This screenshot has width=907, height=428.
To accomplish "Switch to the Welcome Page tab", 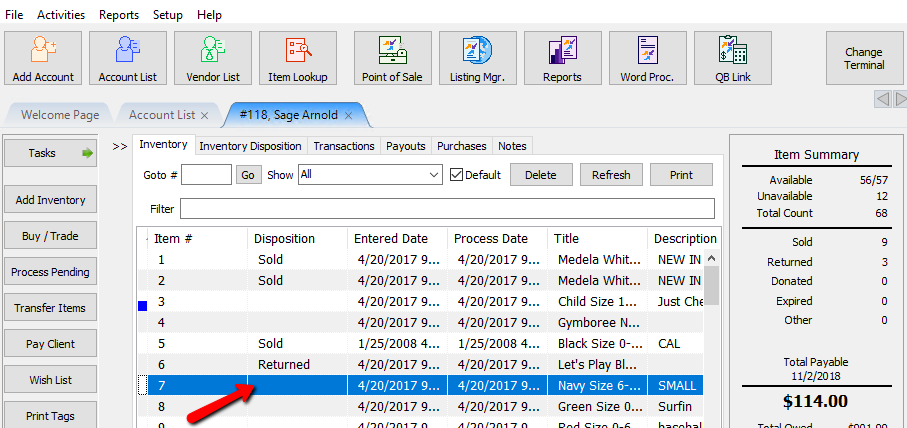I will tap(60, 115).
